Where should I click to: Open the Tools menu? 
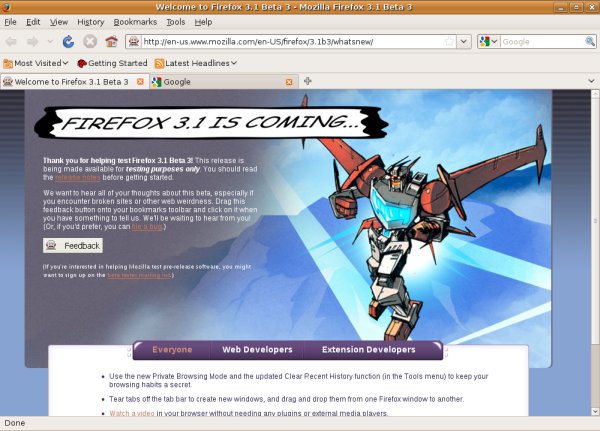point(176,22)
